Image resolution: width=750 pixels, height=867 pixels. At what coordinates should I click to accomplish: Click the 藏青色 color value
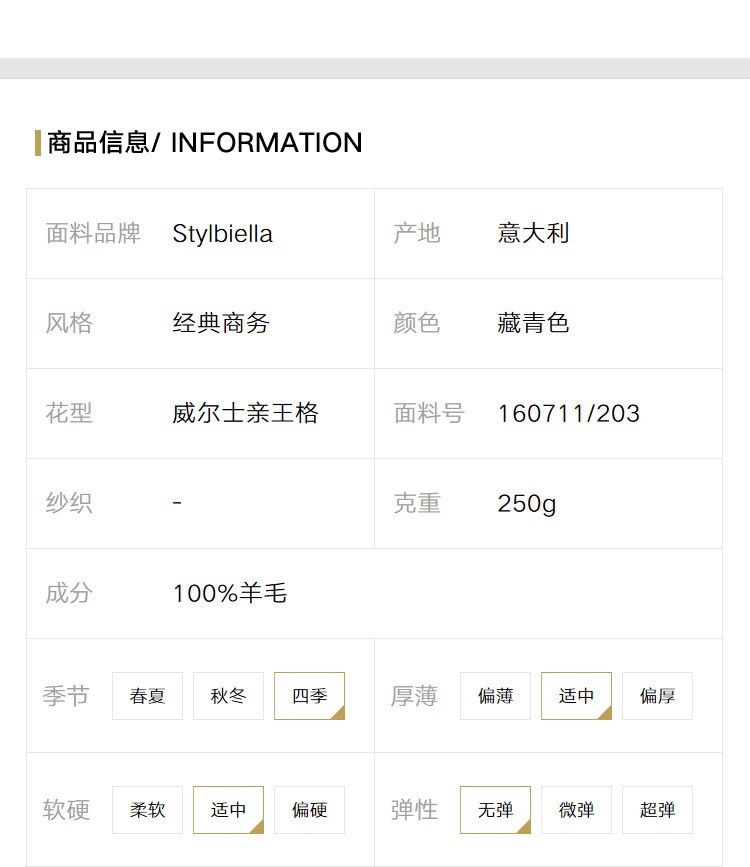point(533,323)
